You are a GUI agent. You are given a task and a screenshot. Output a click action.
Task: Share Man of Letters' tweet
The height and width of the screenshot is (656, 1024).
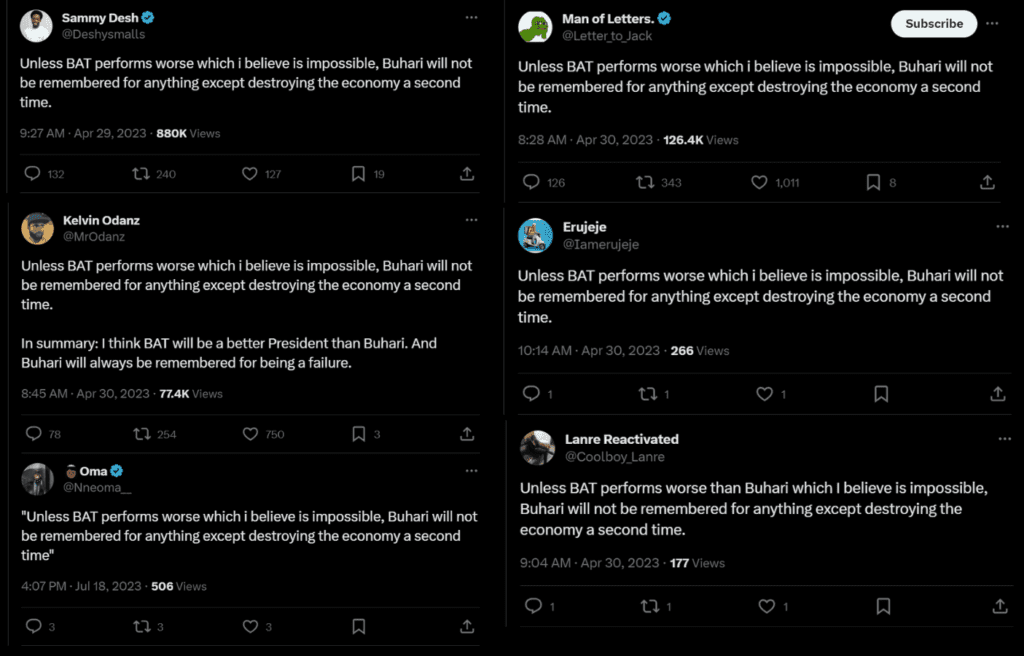987,182
